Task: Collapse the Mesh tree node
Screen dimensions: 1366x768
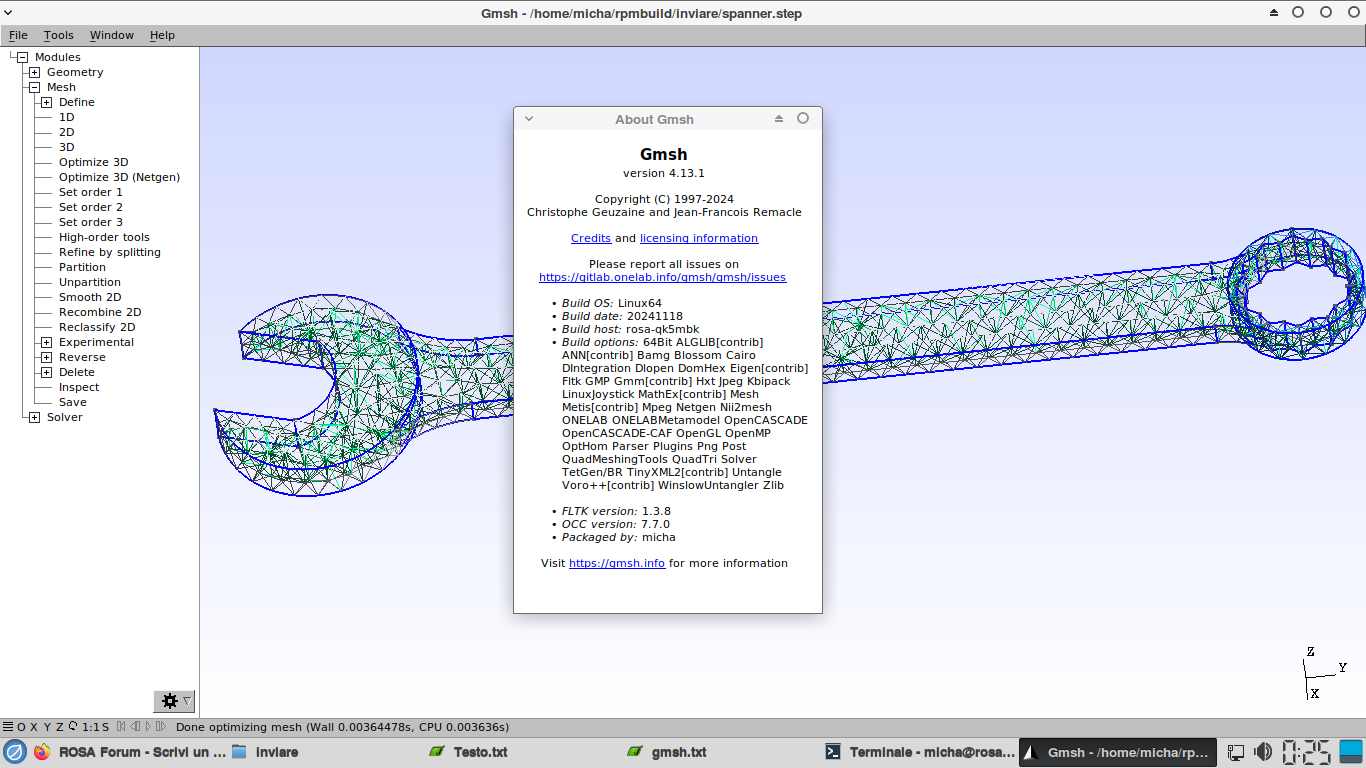Action: point(34,87)
